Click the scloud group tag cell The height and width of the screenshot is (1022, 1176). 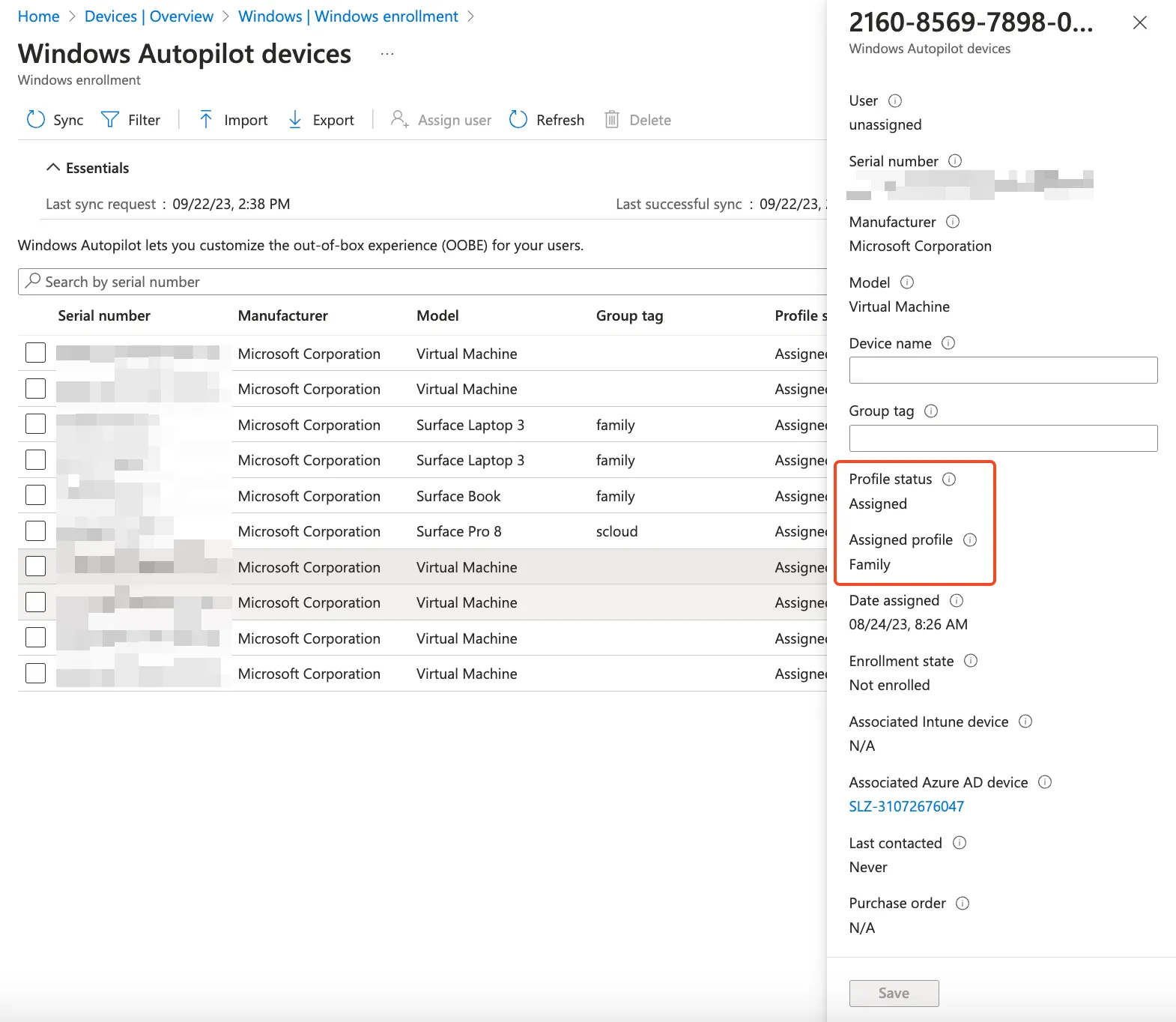pos(617,531)
